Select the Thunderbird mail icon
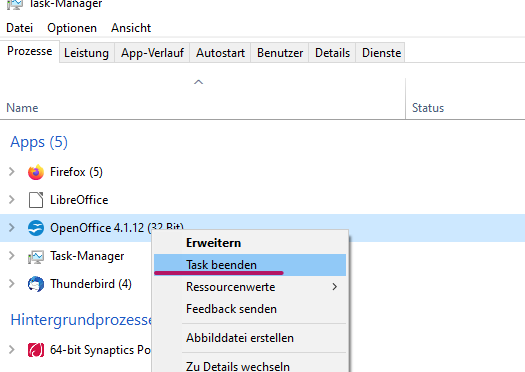Viewport: 525px width, 372px height. coord(36,284)
